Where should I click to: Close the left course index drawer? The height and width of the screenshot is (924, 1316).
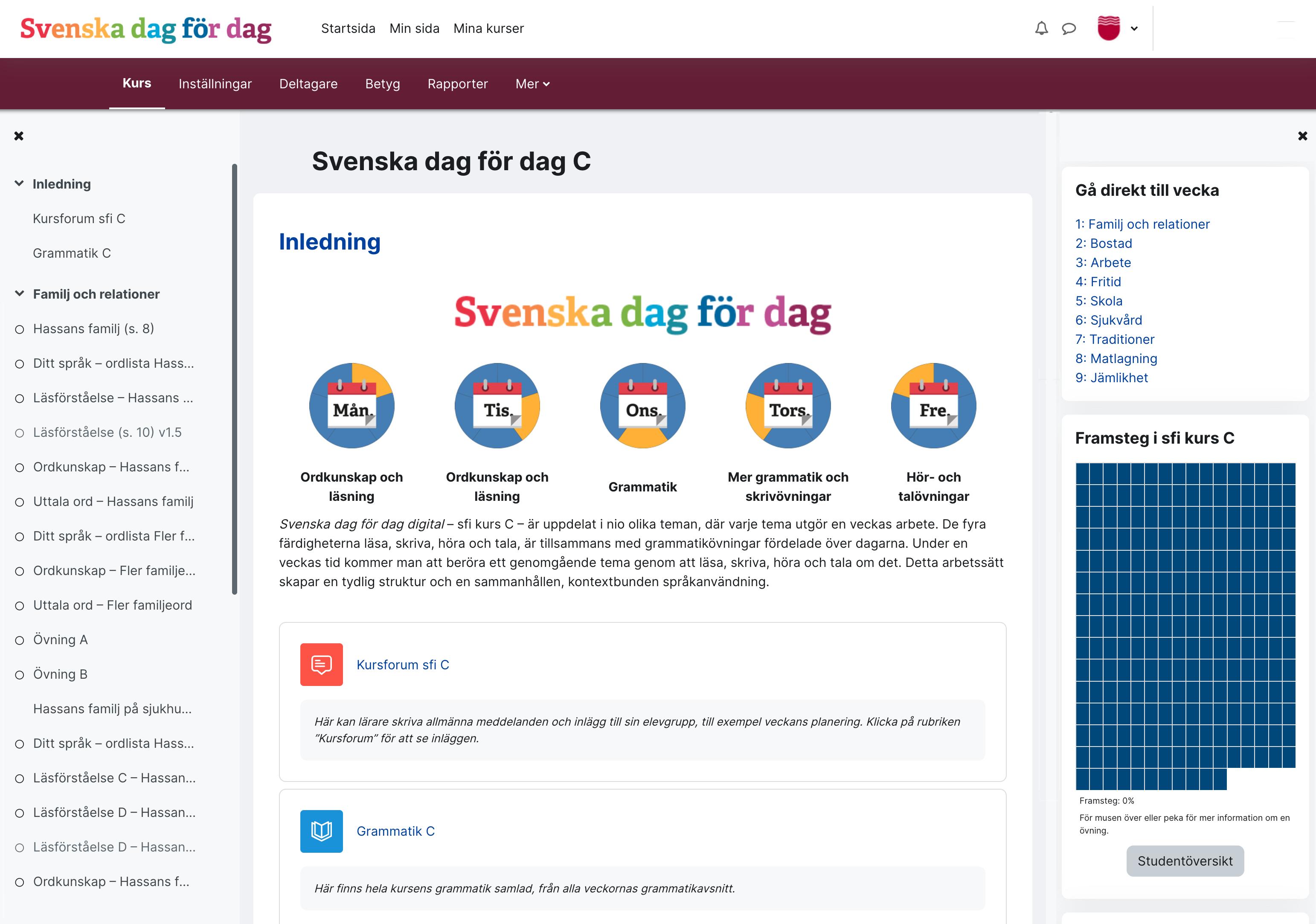[19, 136]
